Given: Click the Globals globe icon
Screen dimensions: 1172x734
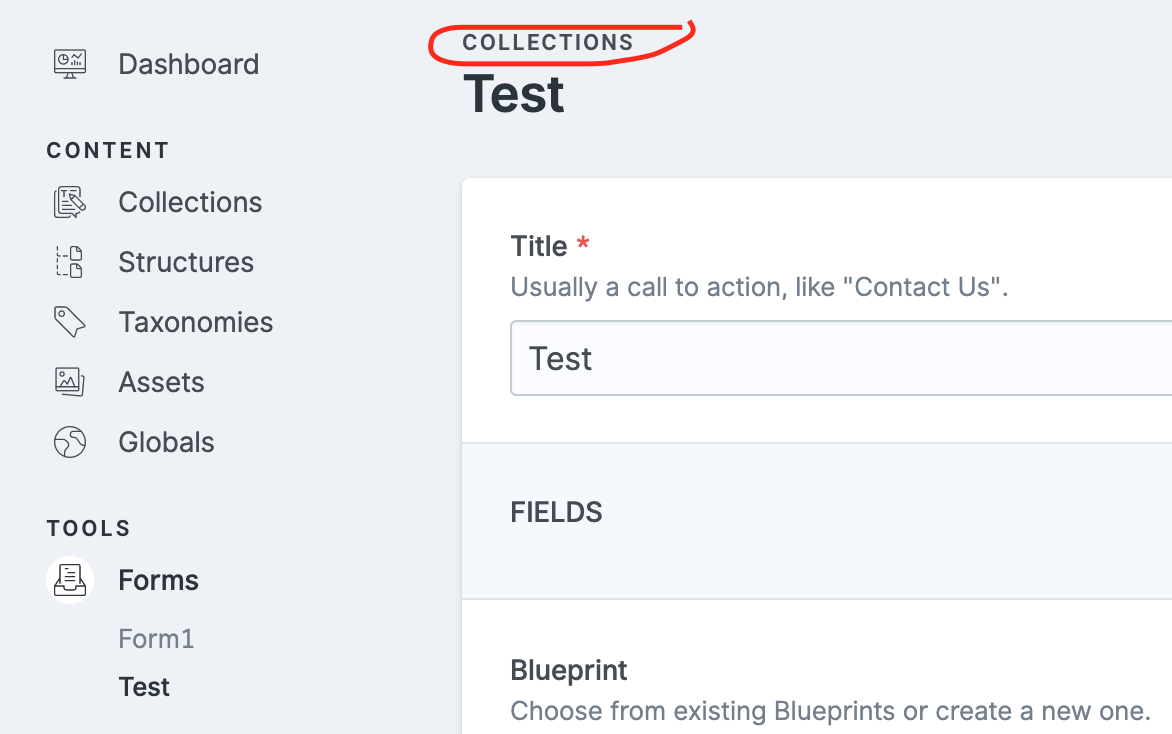Looking at the screenshot, I should click(x=70, y=441).
